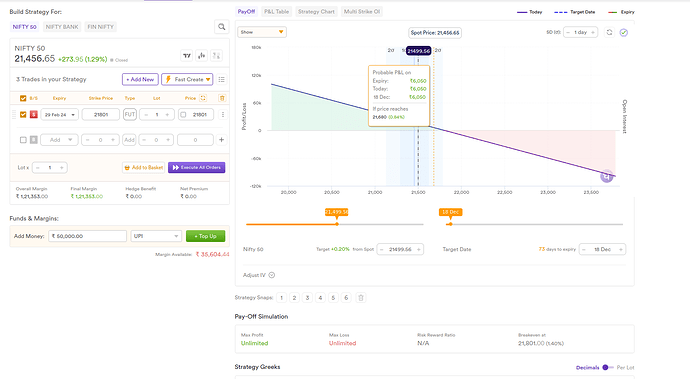This screenshot has width=690, height=379.
Task: Increase the Nifty 50 target price 21499.56
Action: (x=418, y=249)
